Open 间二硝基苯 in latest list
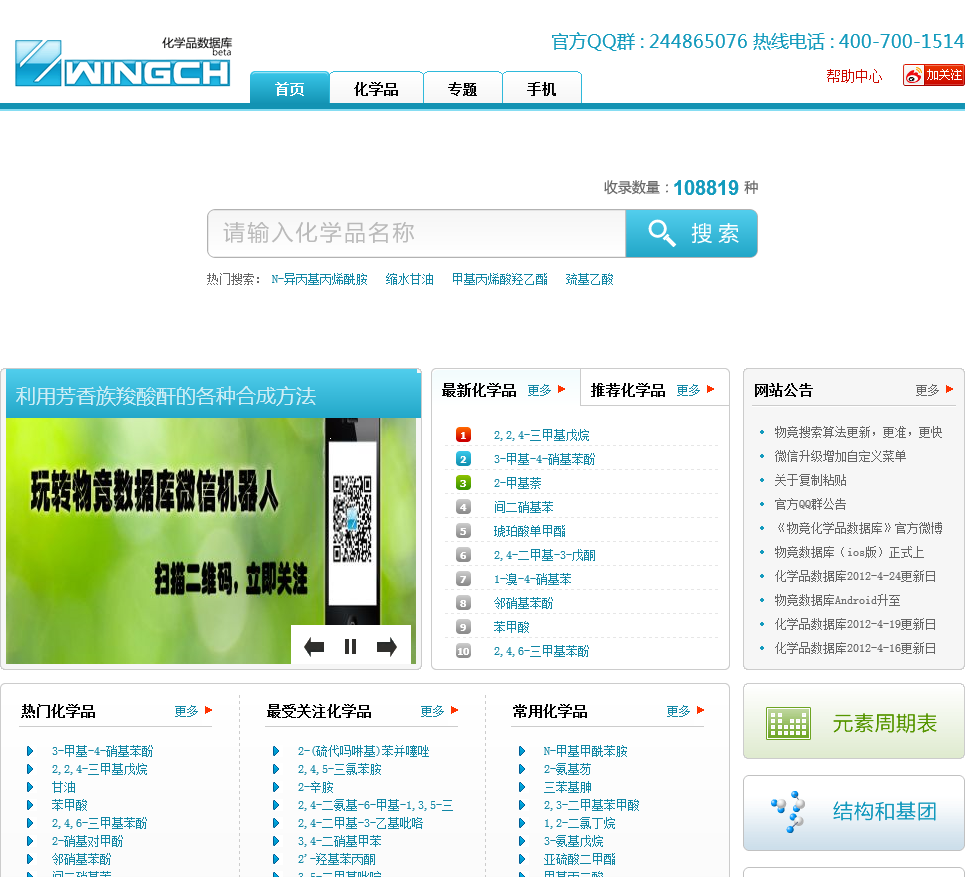 click(523, 507)
